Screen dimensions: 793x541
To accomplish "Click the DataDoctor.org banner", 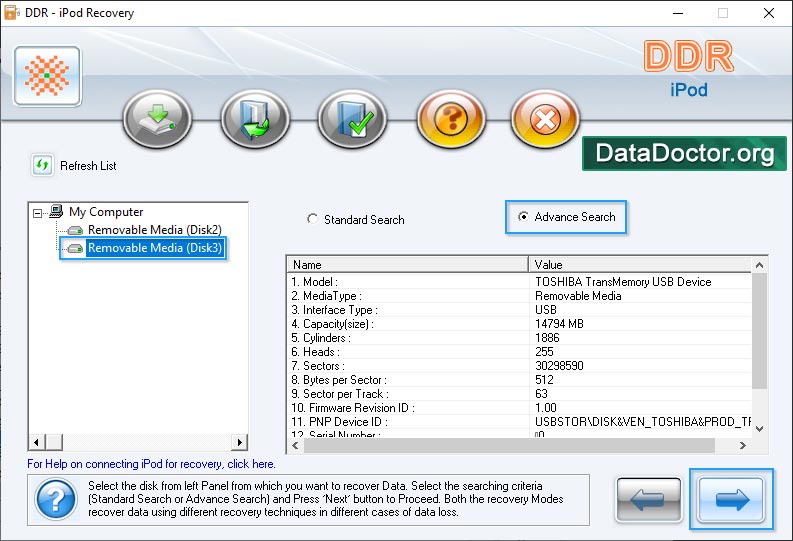I will coord(684,153).
